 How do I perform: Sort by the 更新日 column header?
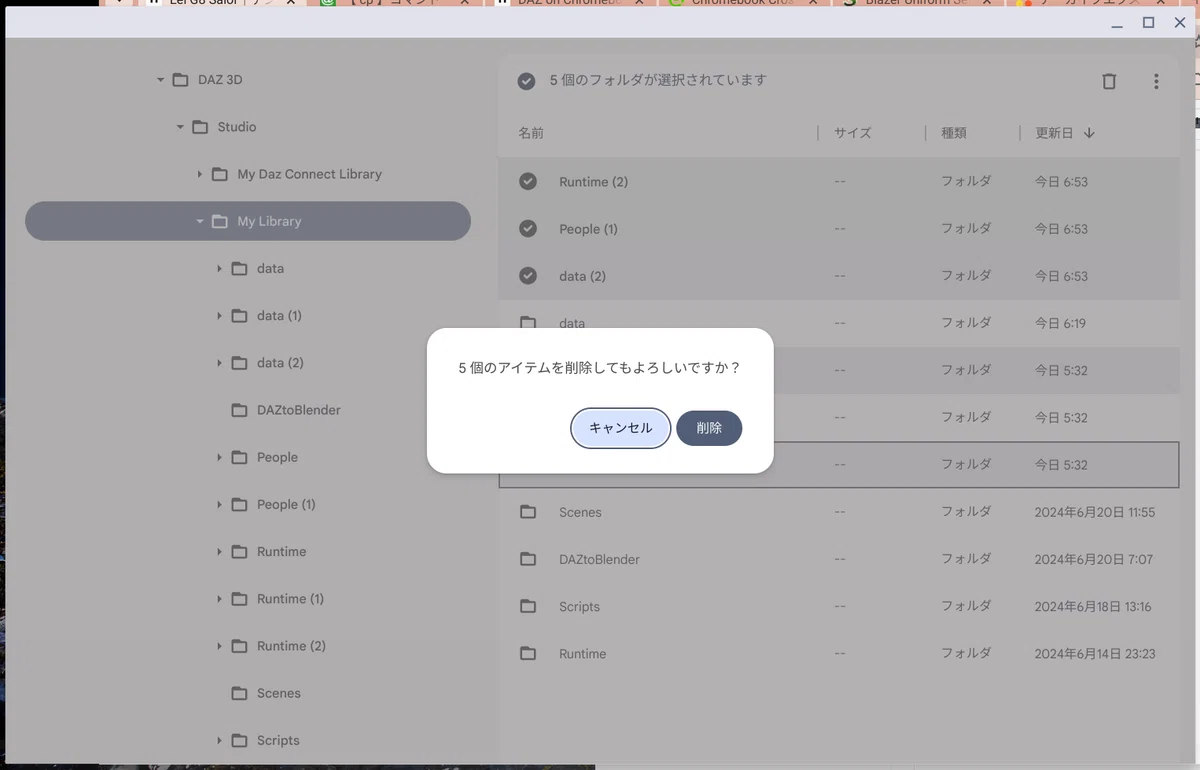point(1054,133)
